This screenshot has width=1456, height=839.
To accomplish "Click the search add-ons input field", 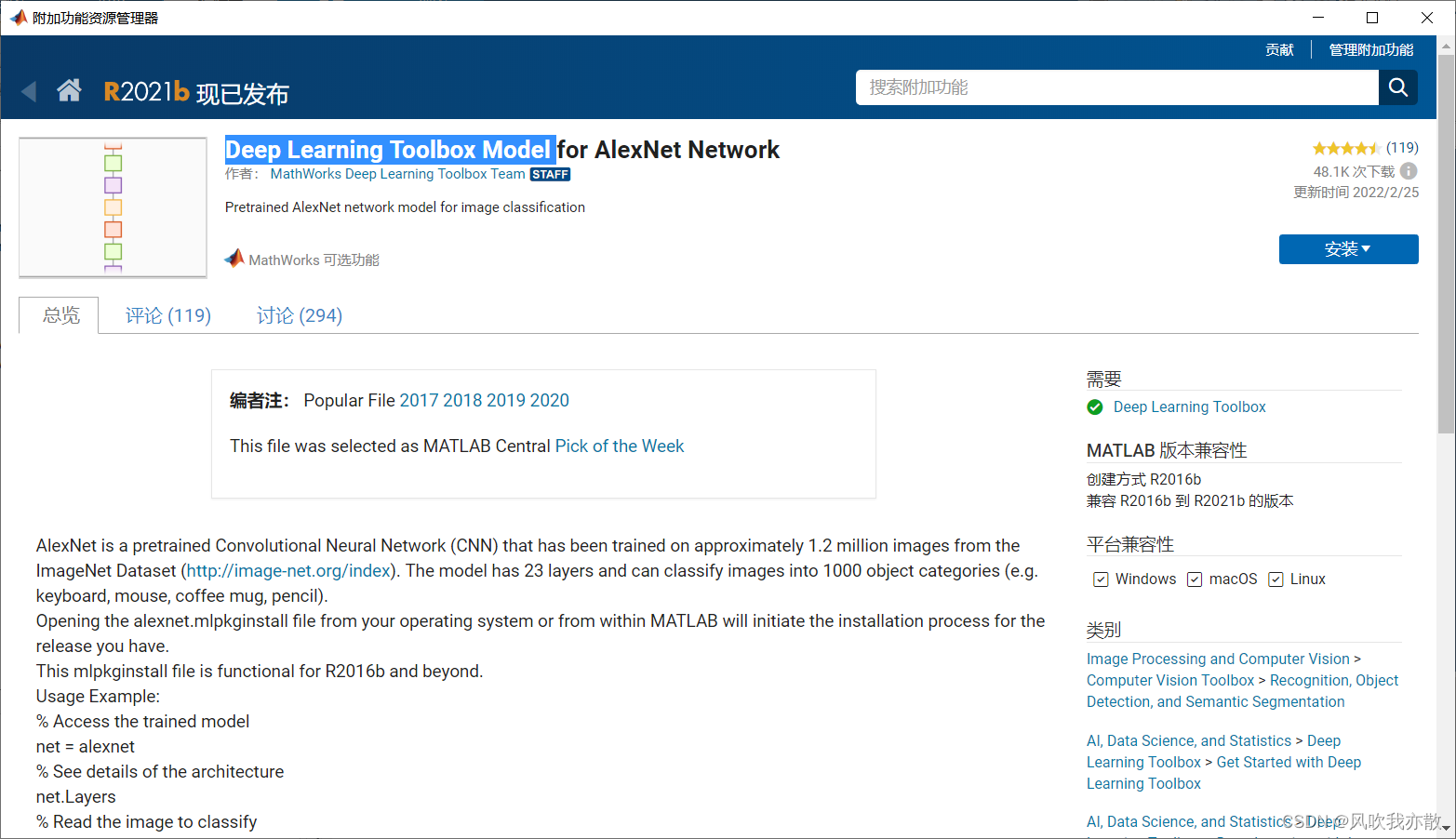I will tap(1116, 87).
